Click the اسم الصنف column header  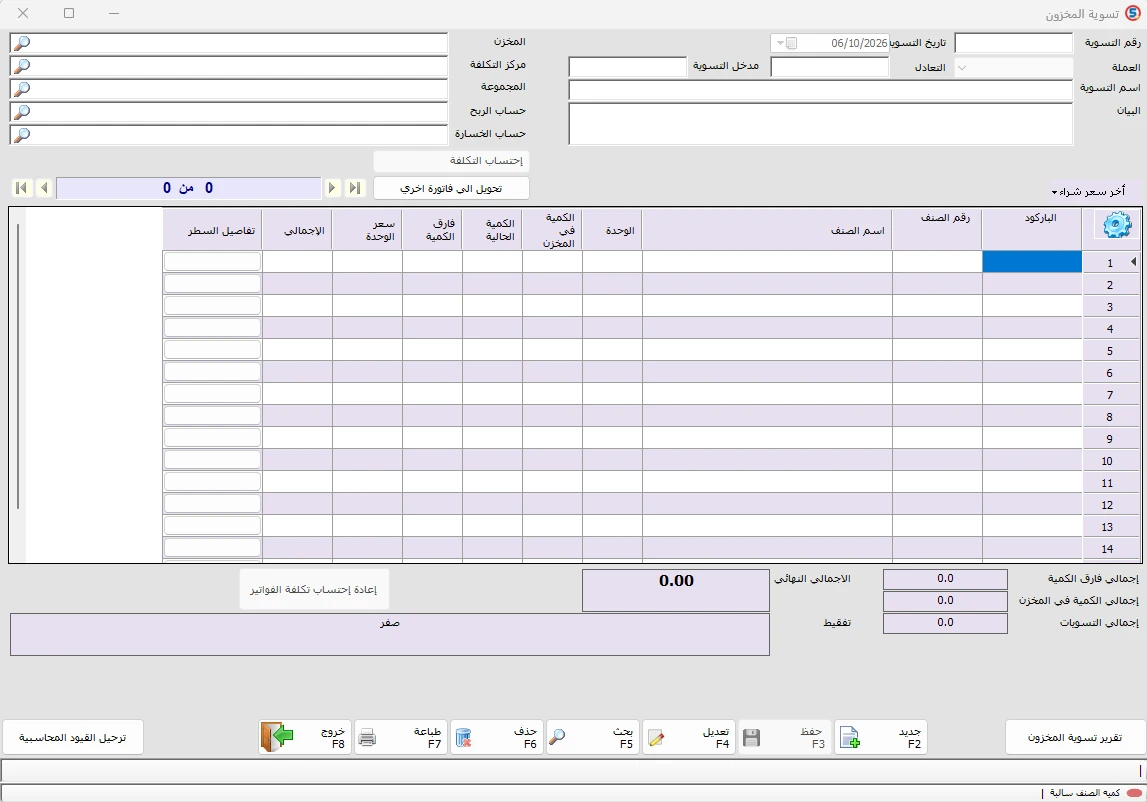pos(767,231)
